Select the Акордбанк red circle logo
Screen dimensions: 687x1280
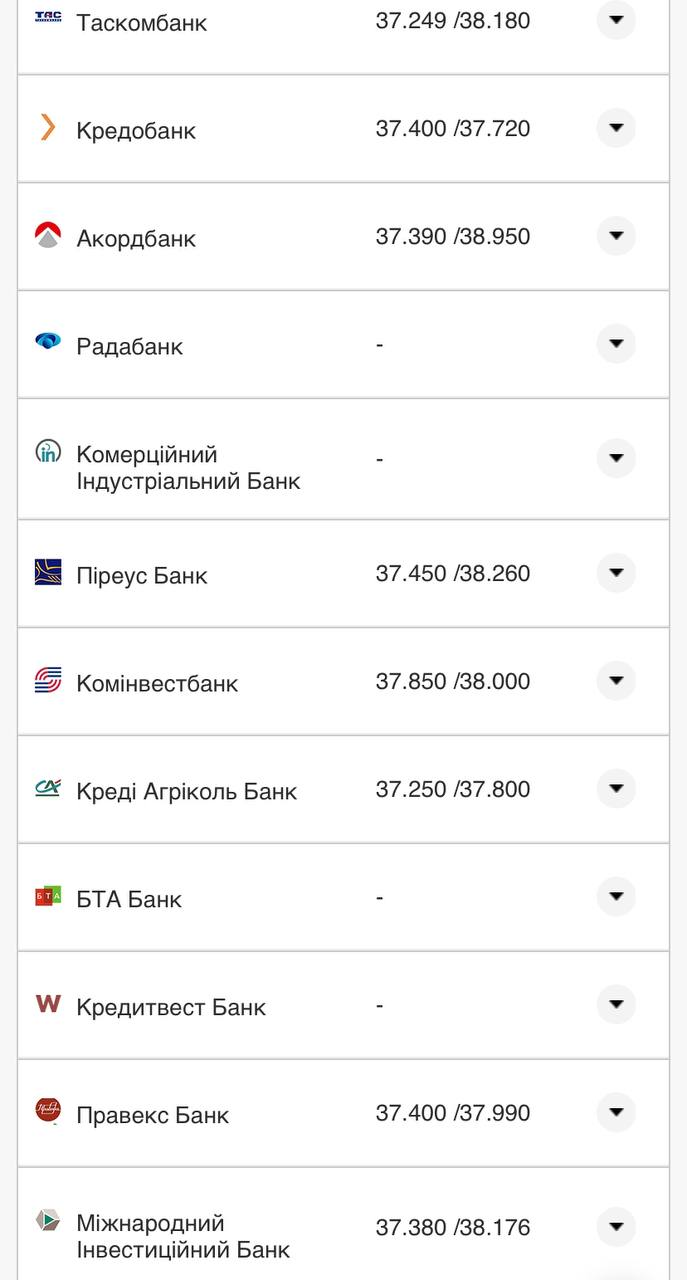point(47,236)
